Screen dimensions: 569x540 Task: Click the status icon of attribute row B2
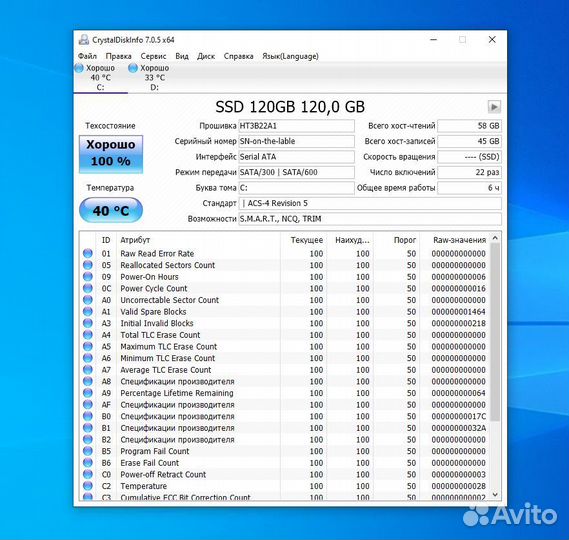(x=88, y=439)
